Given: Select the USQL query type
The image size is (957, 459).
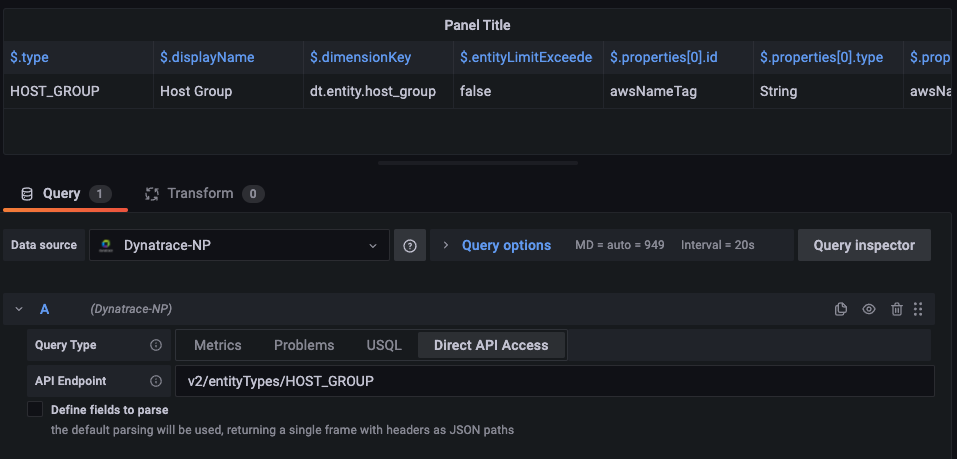Looking at the screenshot, I should click(384, 345).
